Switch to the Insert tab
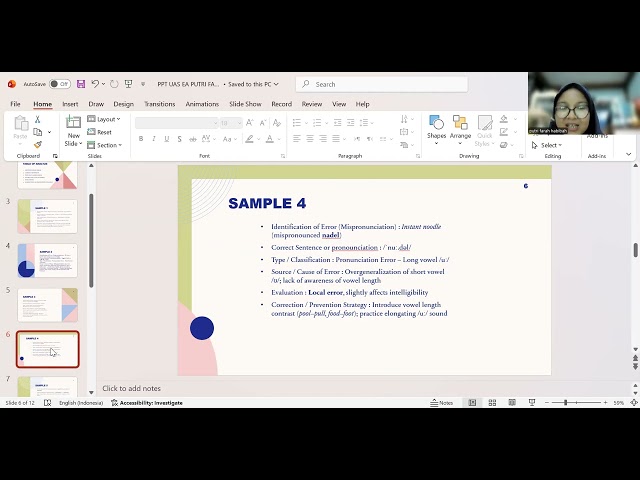 pos(70,104)
